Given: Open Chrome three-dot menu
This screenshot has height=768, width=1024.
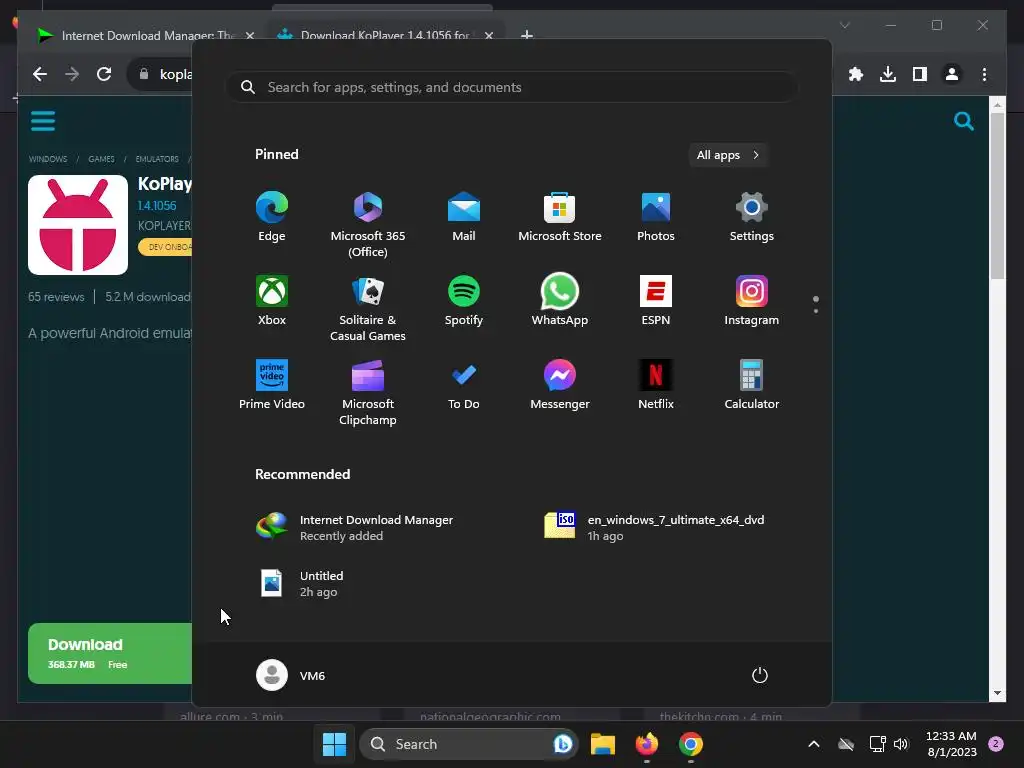Looking at the screenshot, I should pos(984,74).
